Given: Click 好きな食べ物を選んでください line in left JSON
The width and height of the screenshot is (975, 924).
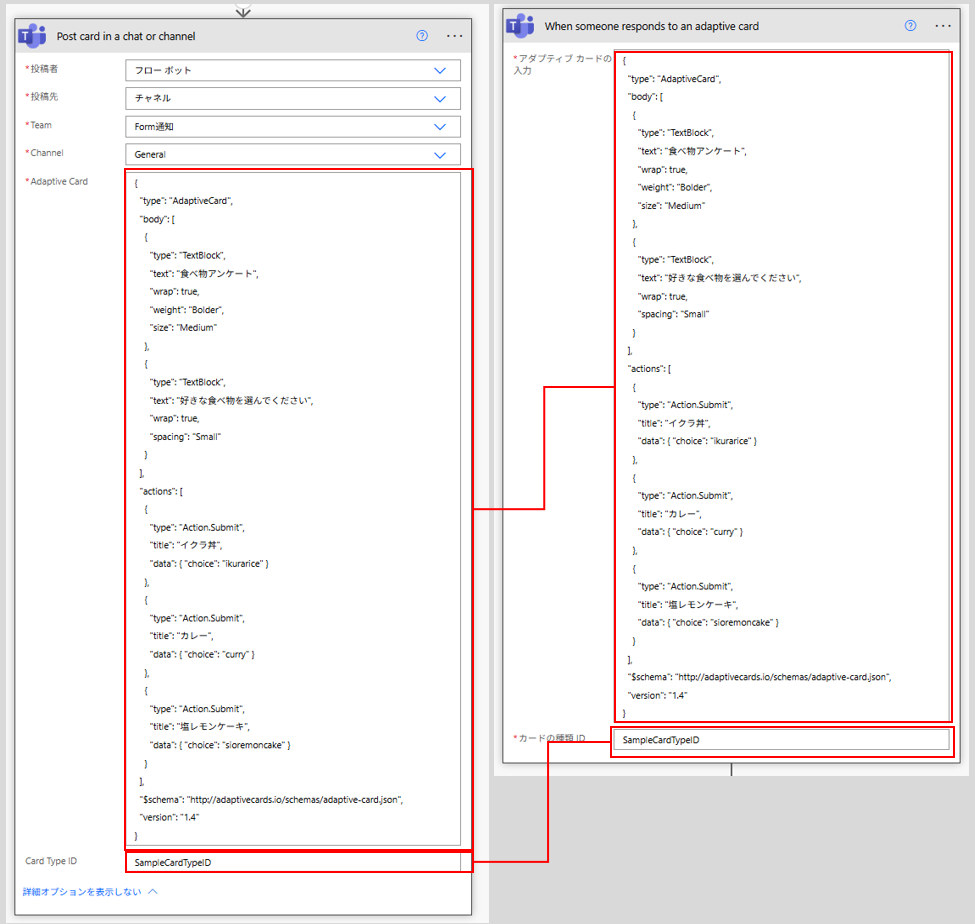Looking at the screenshot, I should 231,400.
